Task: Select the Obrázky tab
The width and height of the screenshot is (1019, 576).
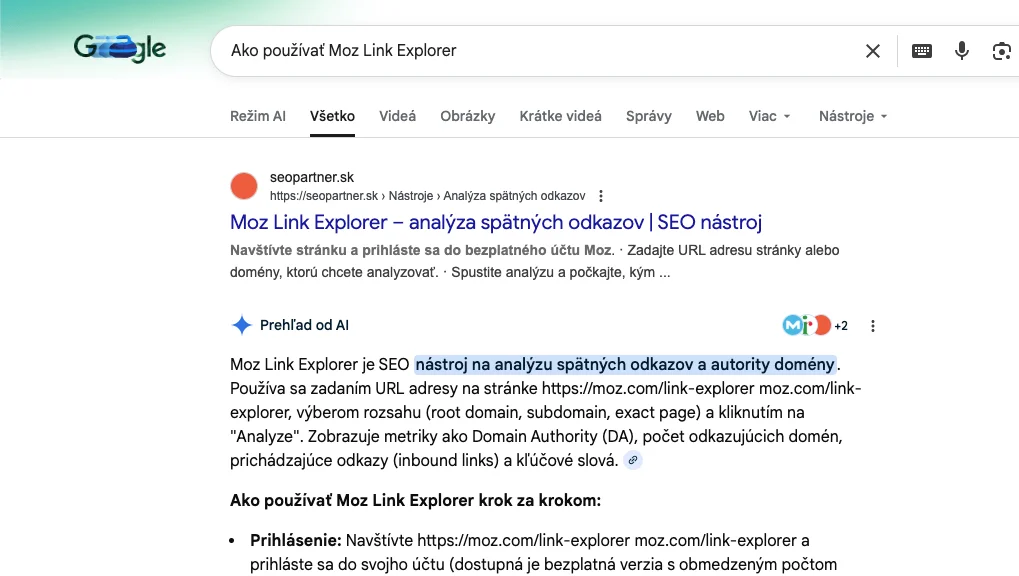Action: coord(468,116)
